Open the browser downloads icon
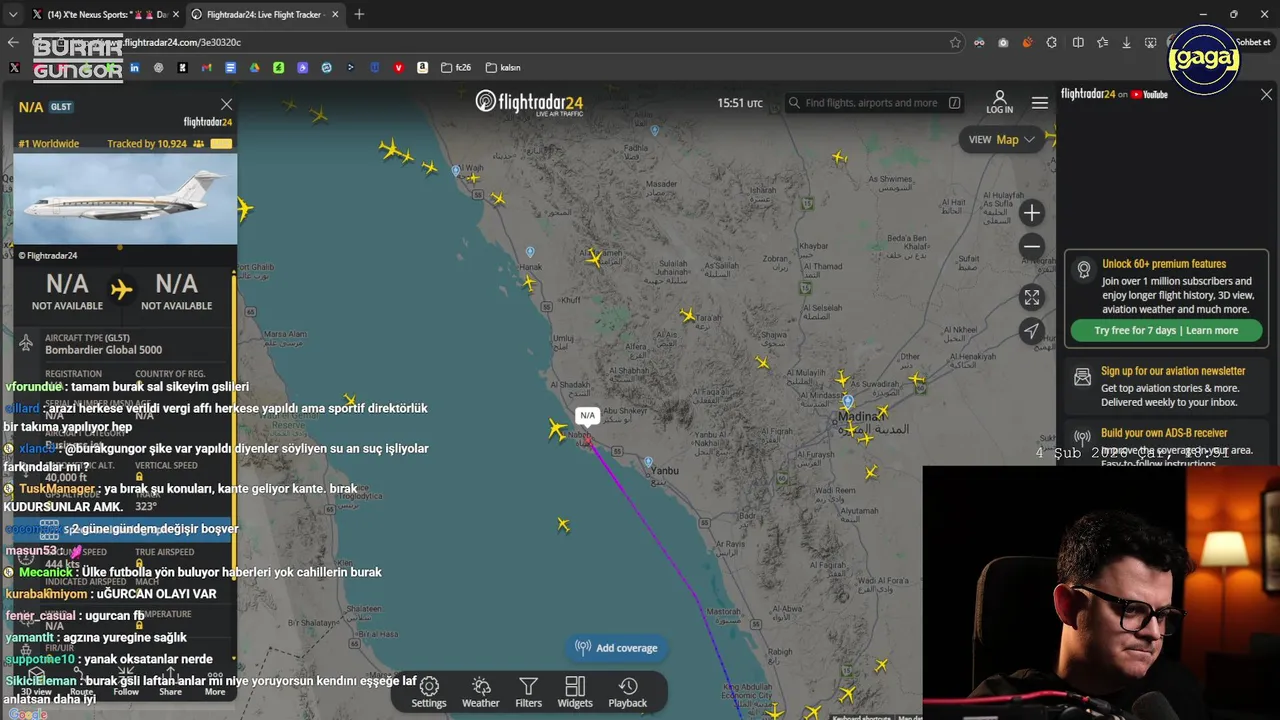1280x720 pixels. point(1126,42)
